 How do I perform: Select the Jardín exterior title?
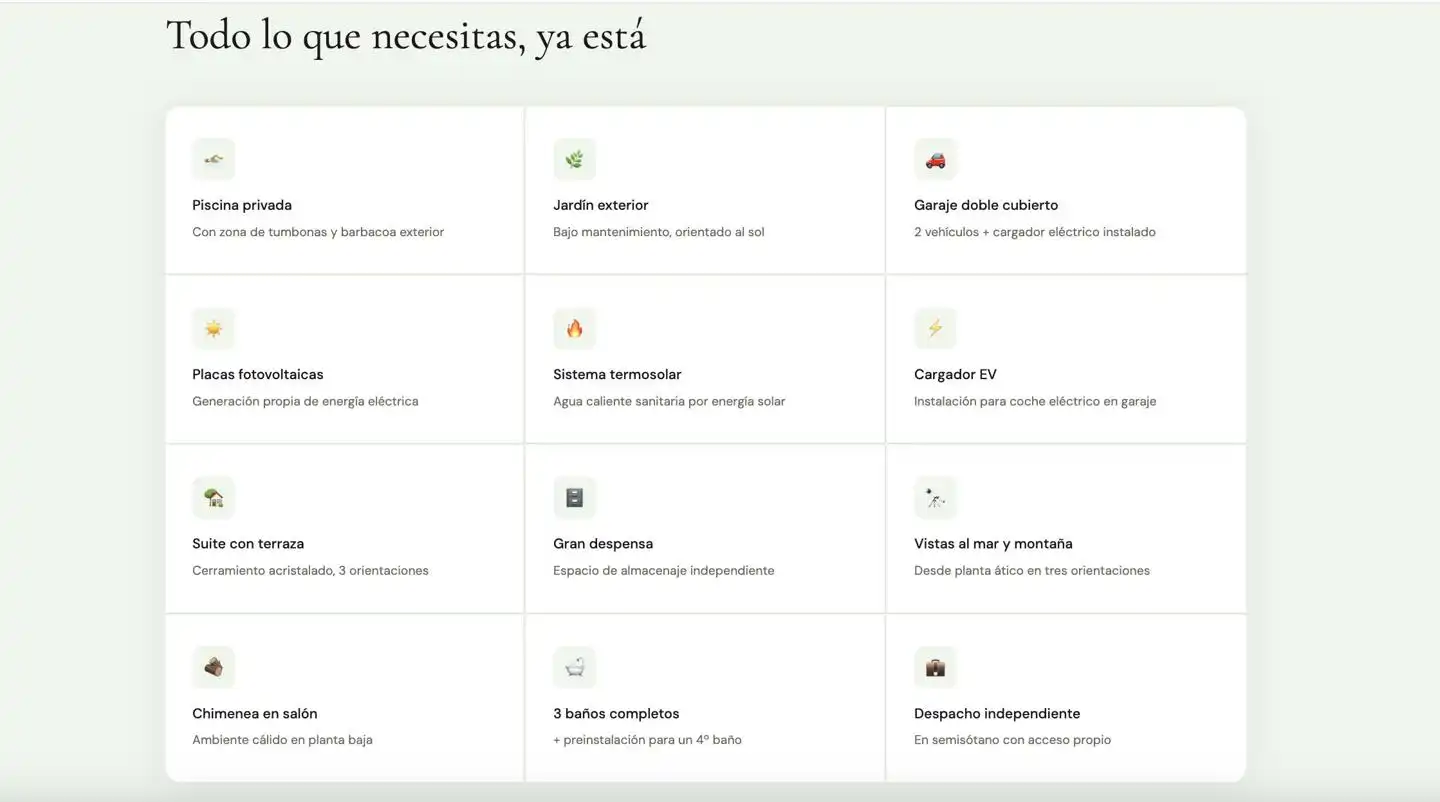coord(601,205)
